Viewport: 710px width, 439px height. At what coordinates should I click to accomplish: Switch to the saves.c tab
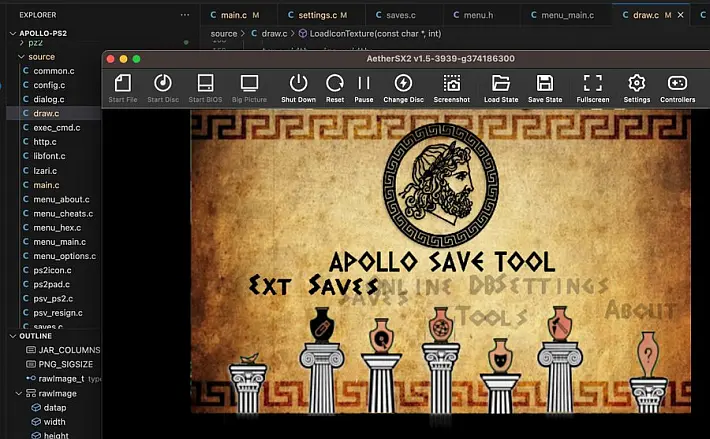401,15
